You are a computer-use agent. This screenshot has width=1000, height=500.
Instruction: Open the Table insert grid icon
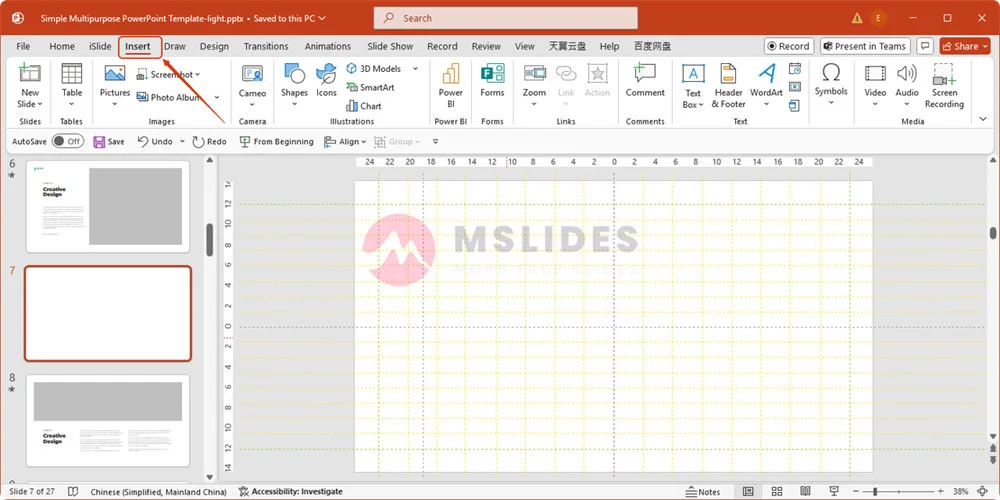point(71,73)
